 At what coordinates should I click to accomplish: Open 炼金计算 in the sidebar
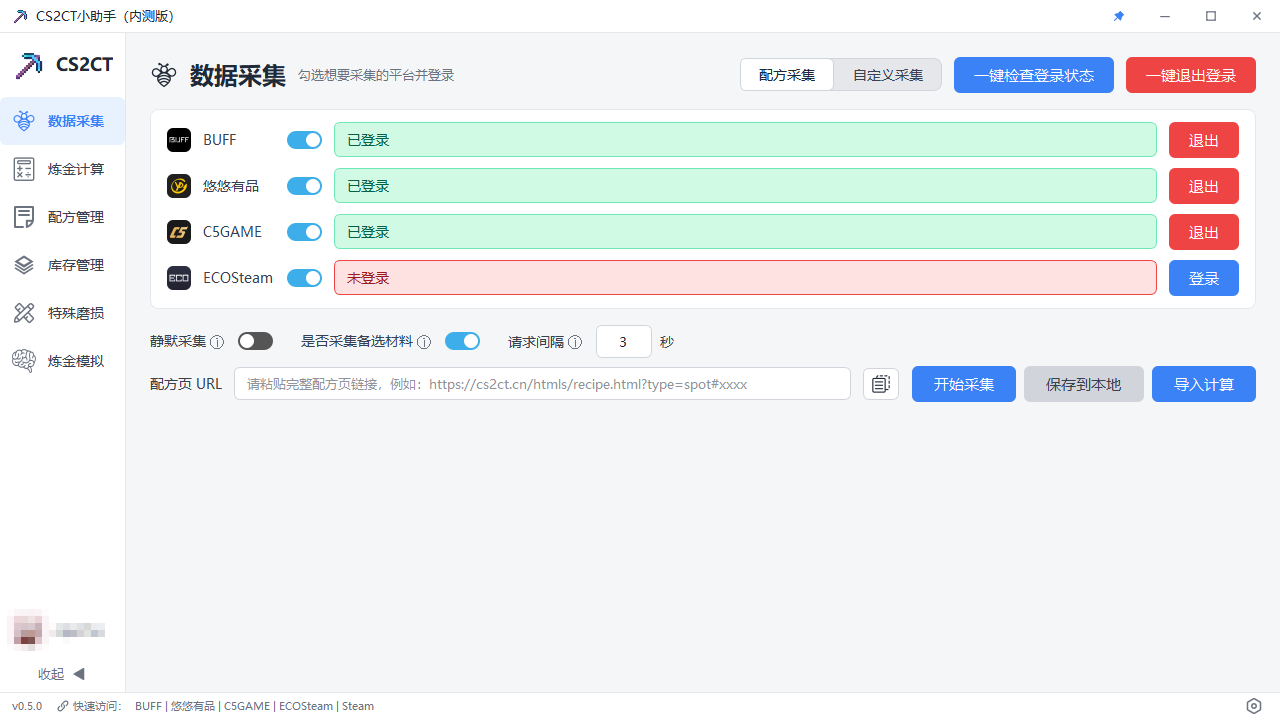[63, 169]
